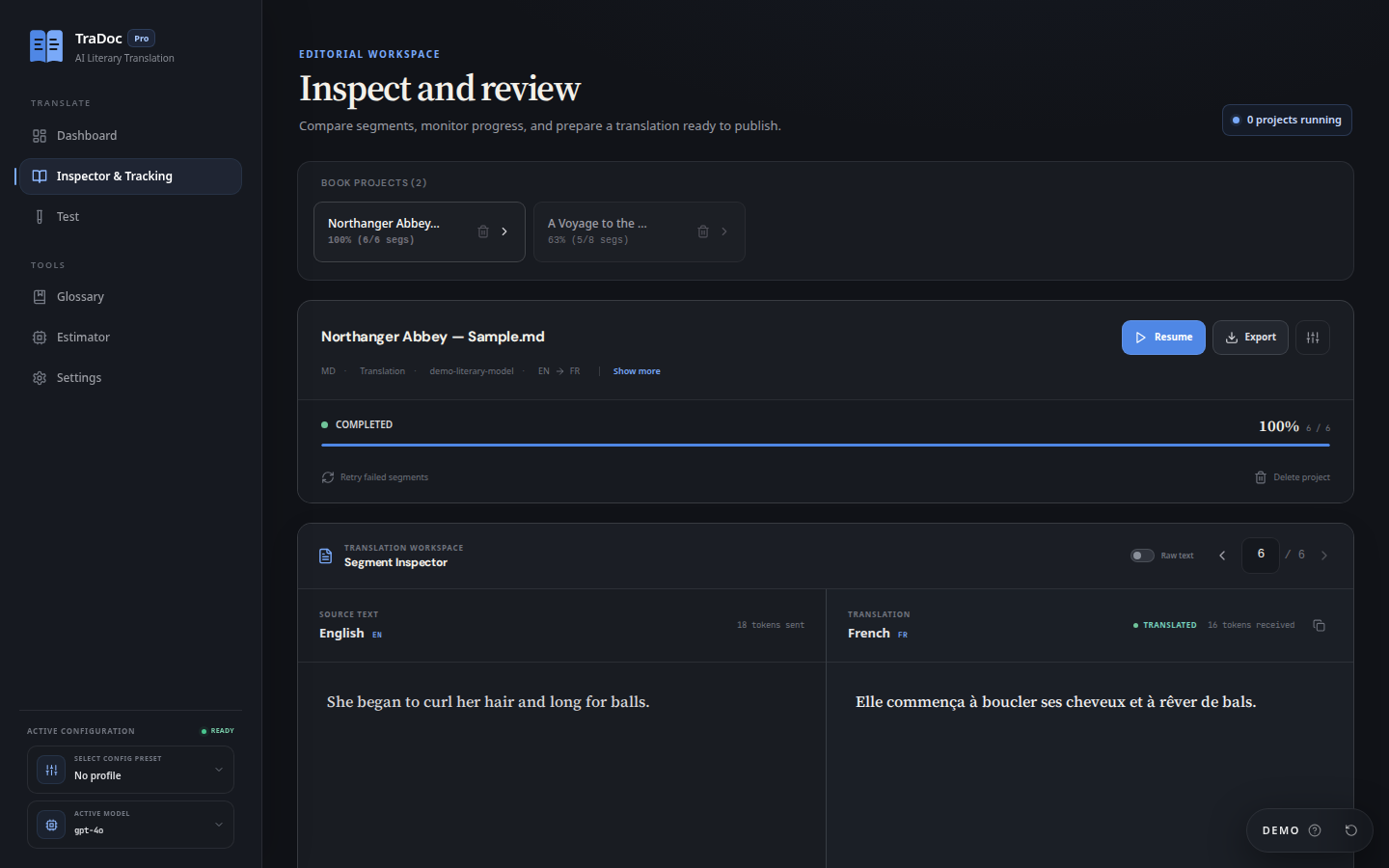Open the Estimator tool
The height and width of the screenshot is (868, 1389).
[130, 338]
